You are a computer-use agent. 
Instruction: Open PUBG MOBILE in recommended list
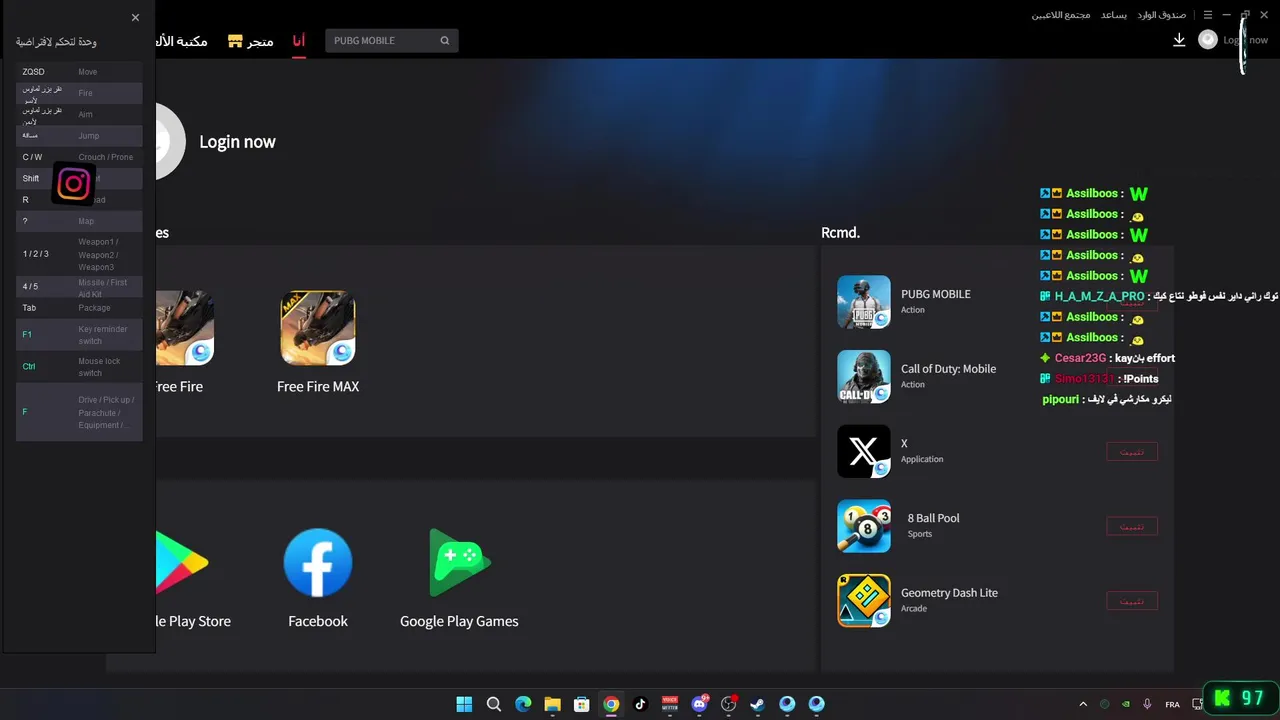coord(864,302)
